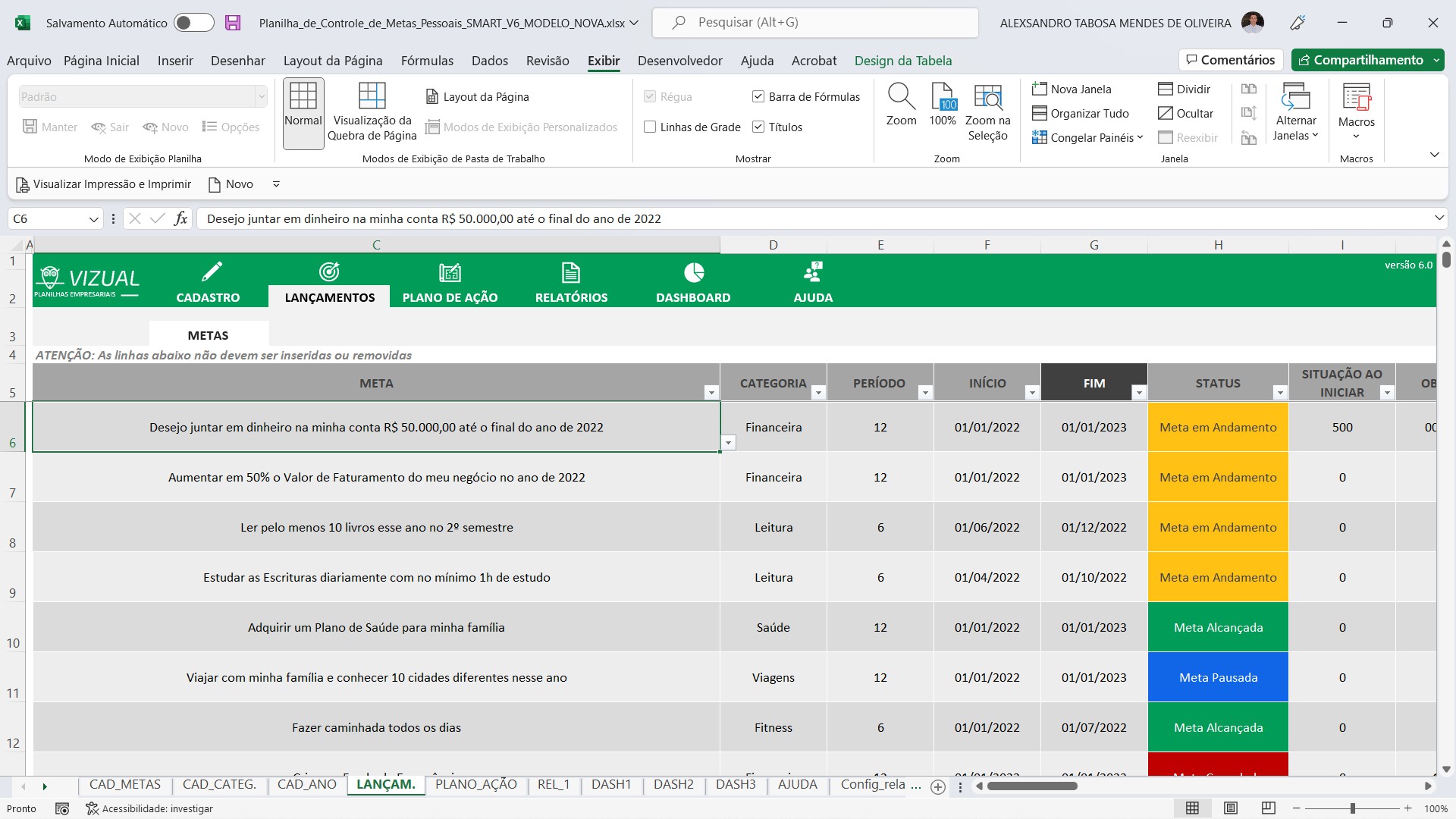
Task: Click Zoom na Seleção icon
Action: coord(987,97)
